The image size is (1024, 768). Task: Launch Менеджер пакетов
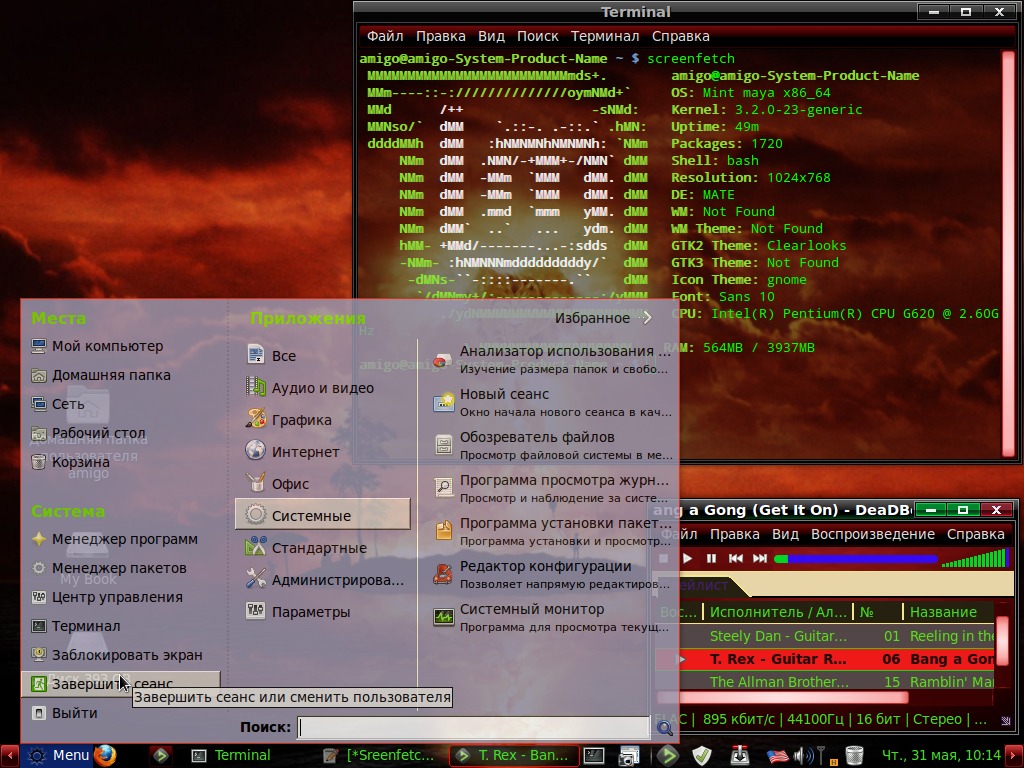click(109, 568)
